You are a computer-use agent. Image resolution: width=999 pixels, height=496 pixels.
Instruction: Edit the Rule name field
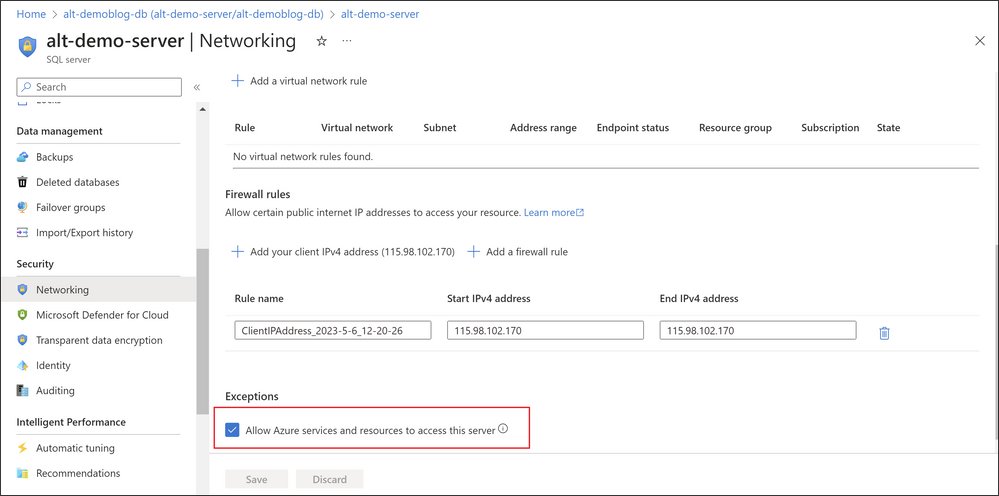point(333,330)
